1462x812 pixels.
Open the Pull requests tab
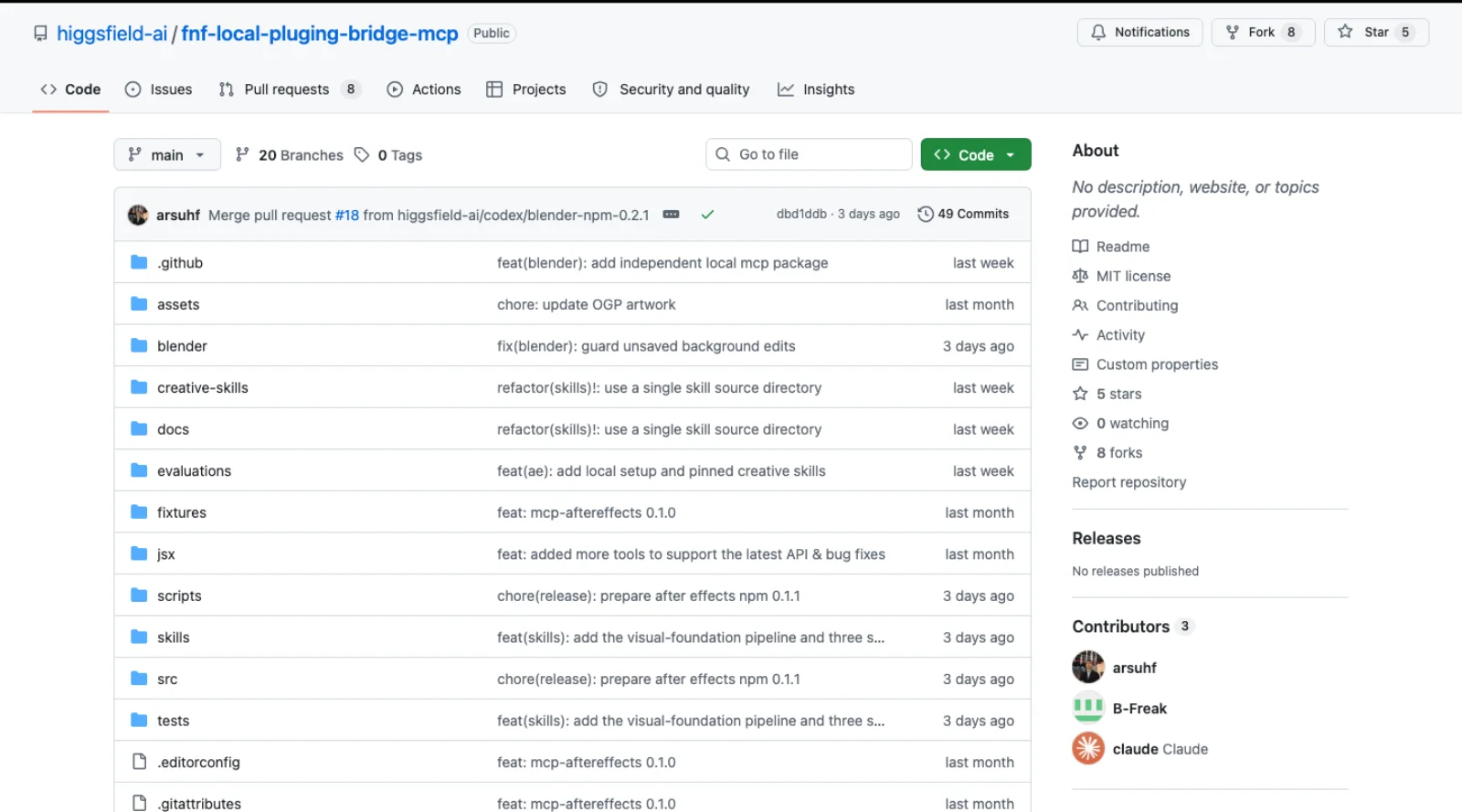pos(290,90)
